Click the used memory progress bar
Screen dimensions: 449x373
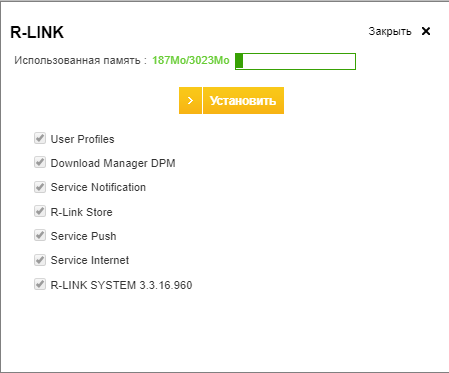click(295, 61)
